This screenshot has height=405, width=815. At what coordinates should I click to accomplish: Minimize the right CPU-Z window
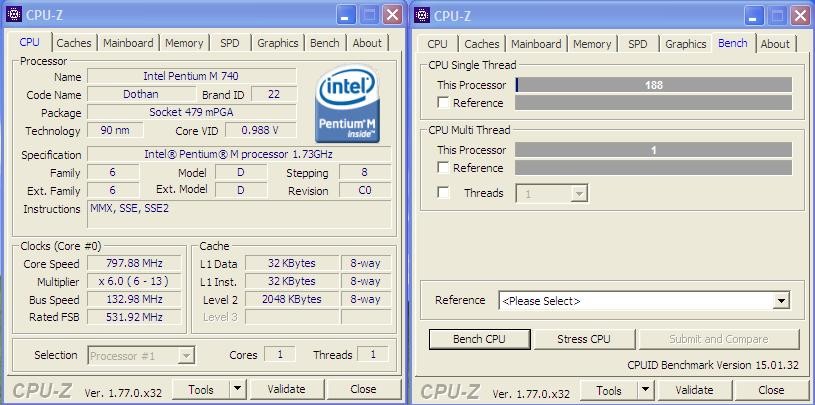point(754,15)
